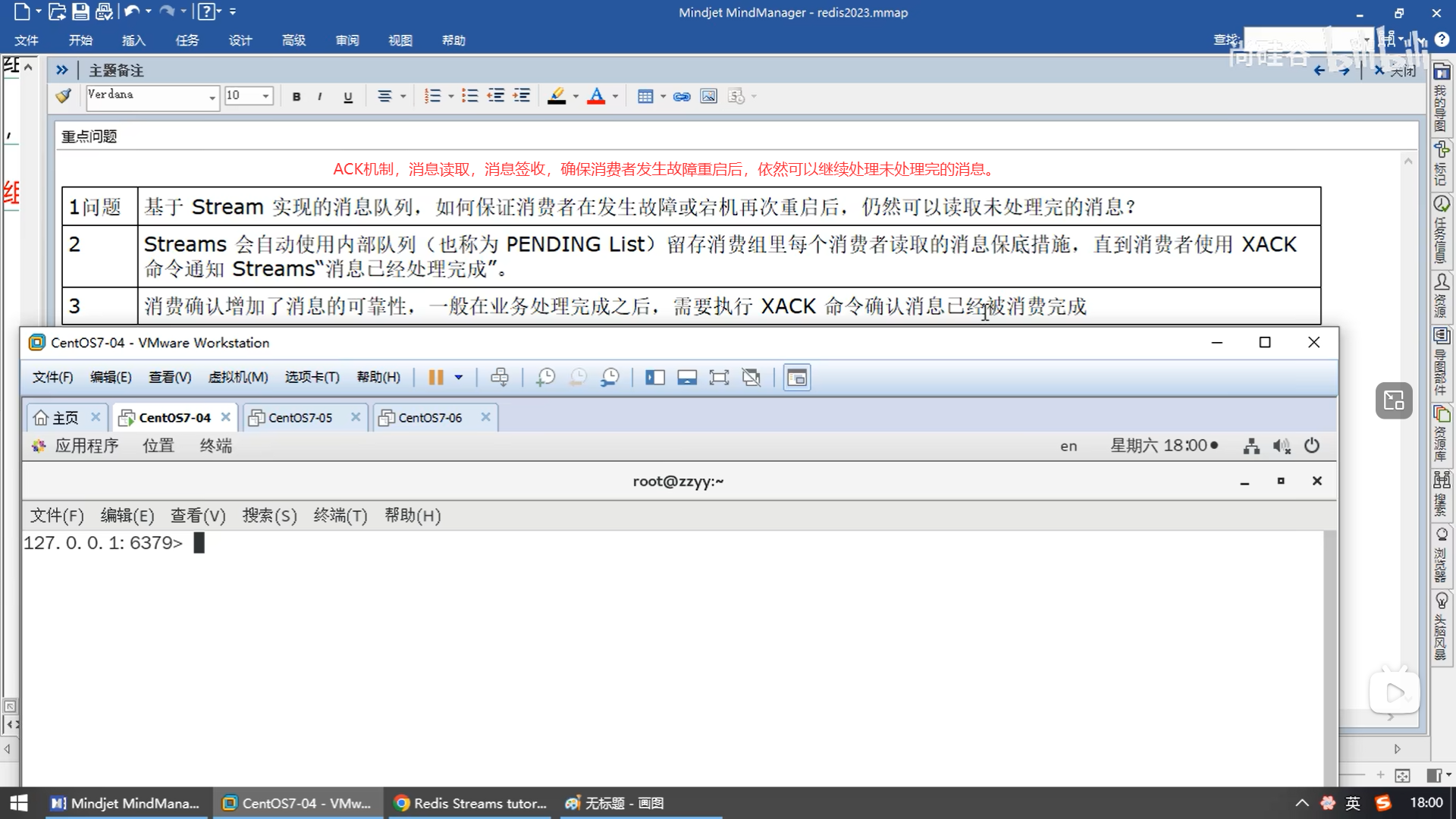This screenshot has height=819, width=1456.
Task: Open the Verdana font dropdown
Action: coord(212,97)
